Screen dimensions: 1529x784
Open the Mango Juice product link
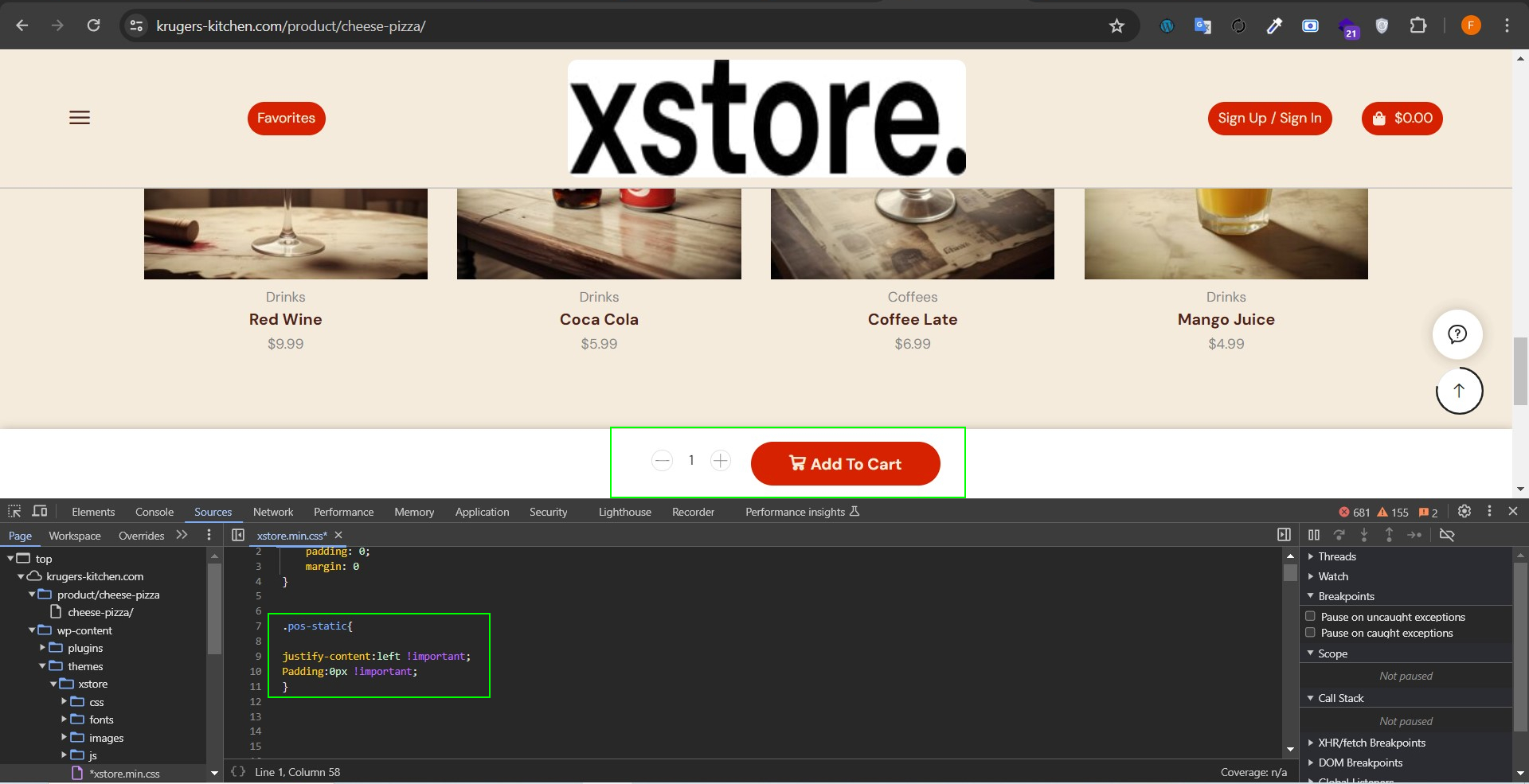(x=1226, y=319)
